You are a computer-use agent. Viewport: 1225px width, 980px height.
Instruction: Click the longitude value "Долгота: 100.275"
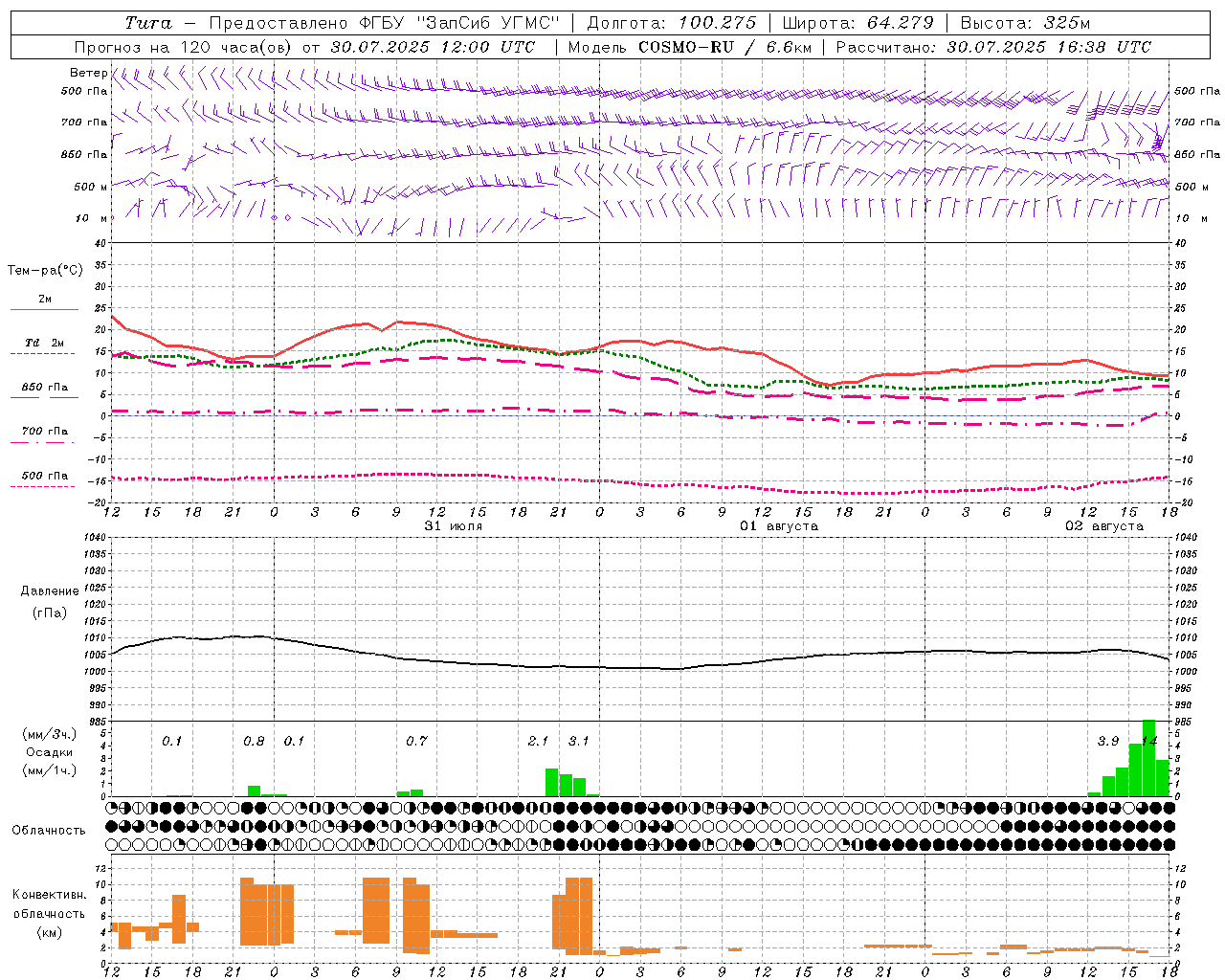click(672, 23)
